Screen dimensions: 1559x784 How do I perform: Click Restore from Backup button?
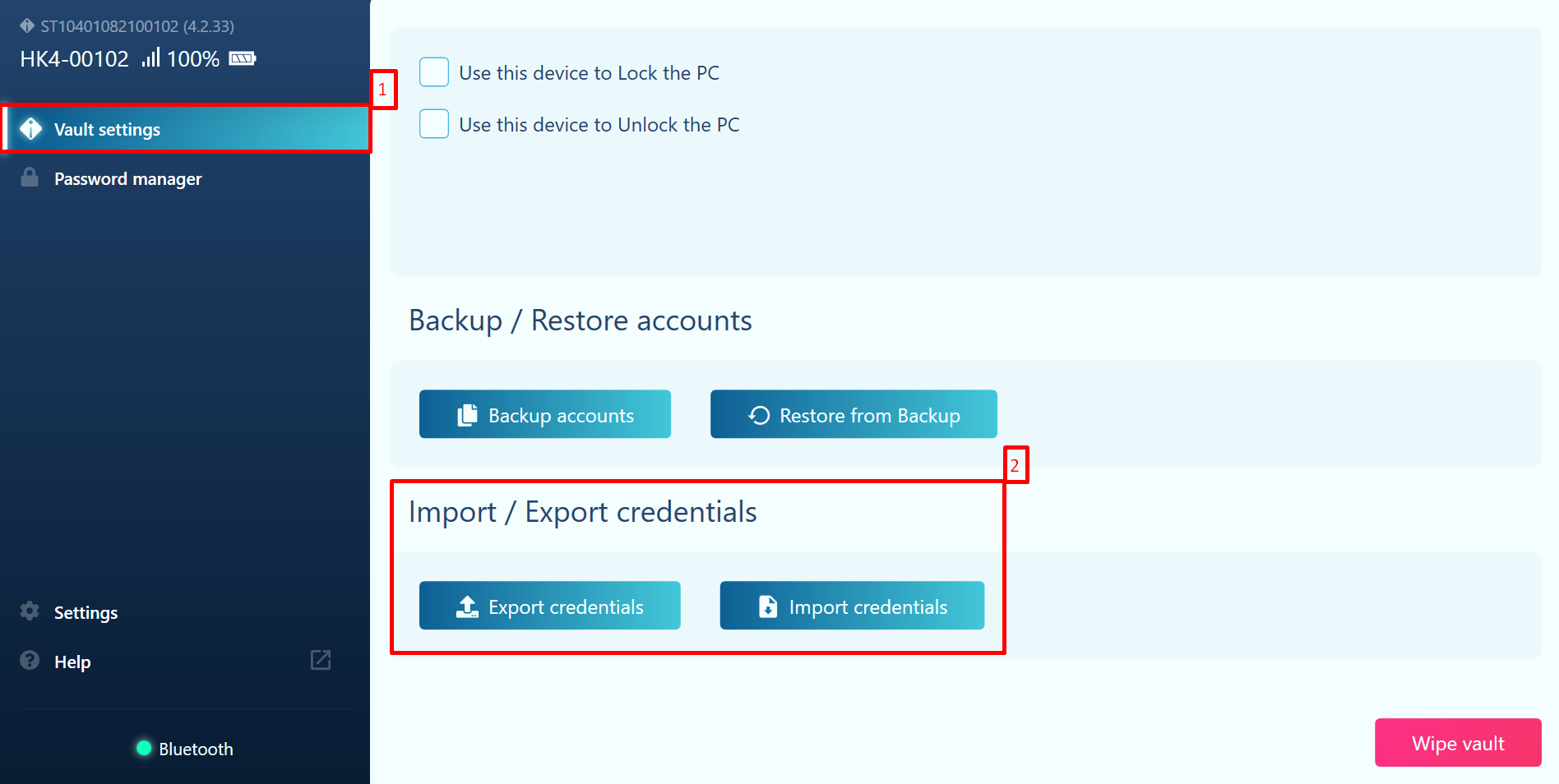854,414
